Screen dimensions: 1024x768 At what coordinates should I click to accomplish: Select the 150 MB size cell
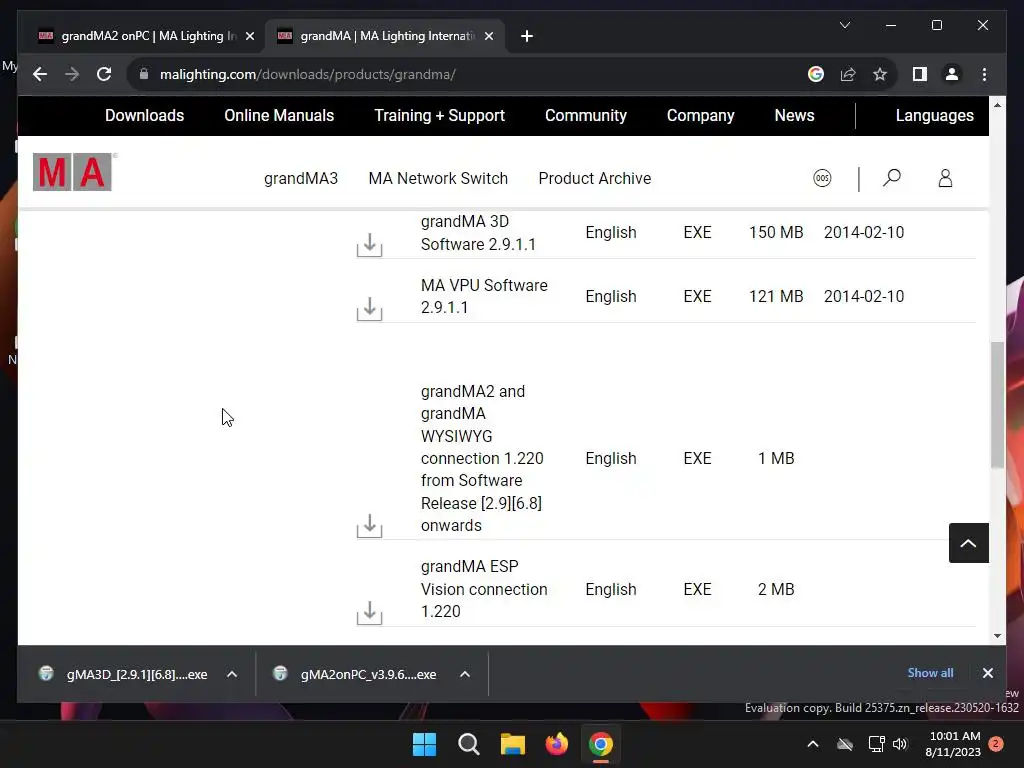click(x=776, y=232)
